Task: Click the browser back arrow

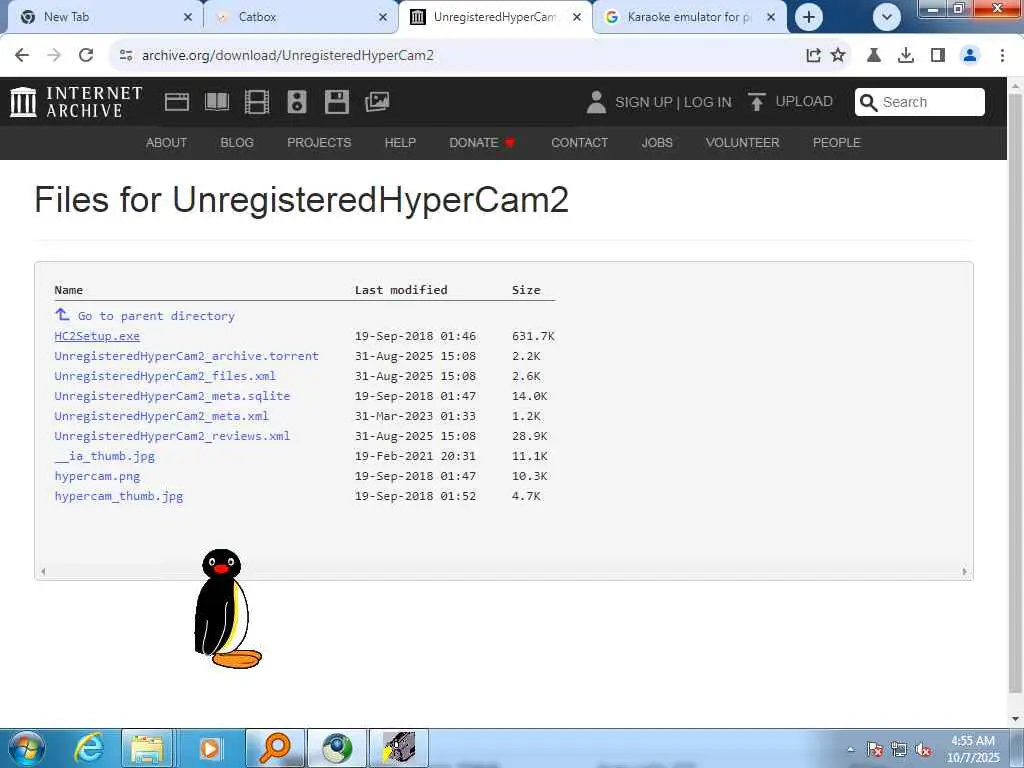Action: (x=22, y=55)
